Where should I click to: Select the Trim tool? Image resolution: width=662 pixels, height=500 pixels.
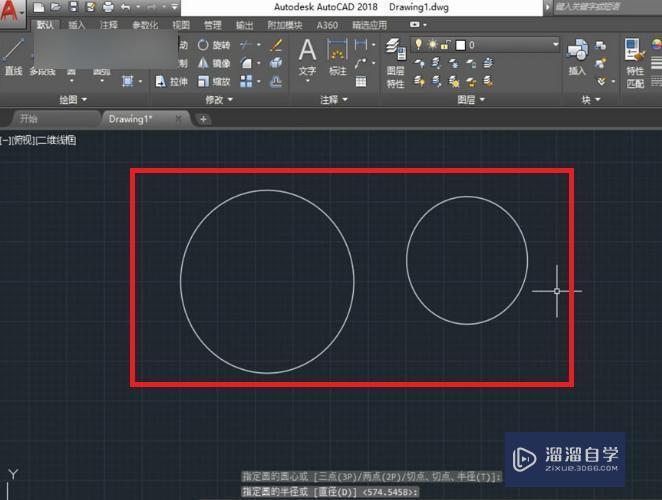tap(246, 44)
